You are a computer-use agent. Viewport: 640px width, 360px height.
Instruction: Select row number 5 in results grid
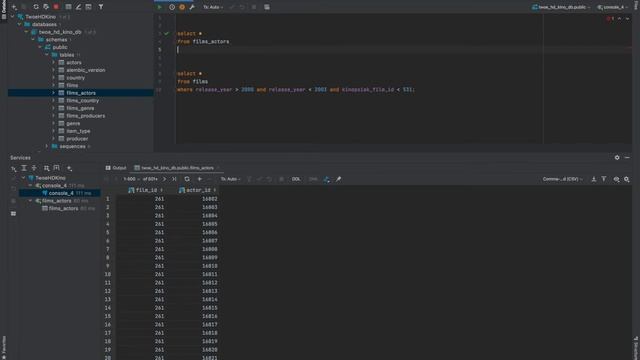(x=108, y=232)
